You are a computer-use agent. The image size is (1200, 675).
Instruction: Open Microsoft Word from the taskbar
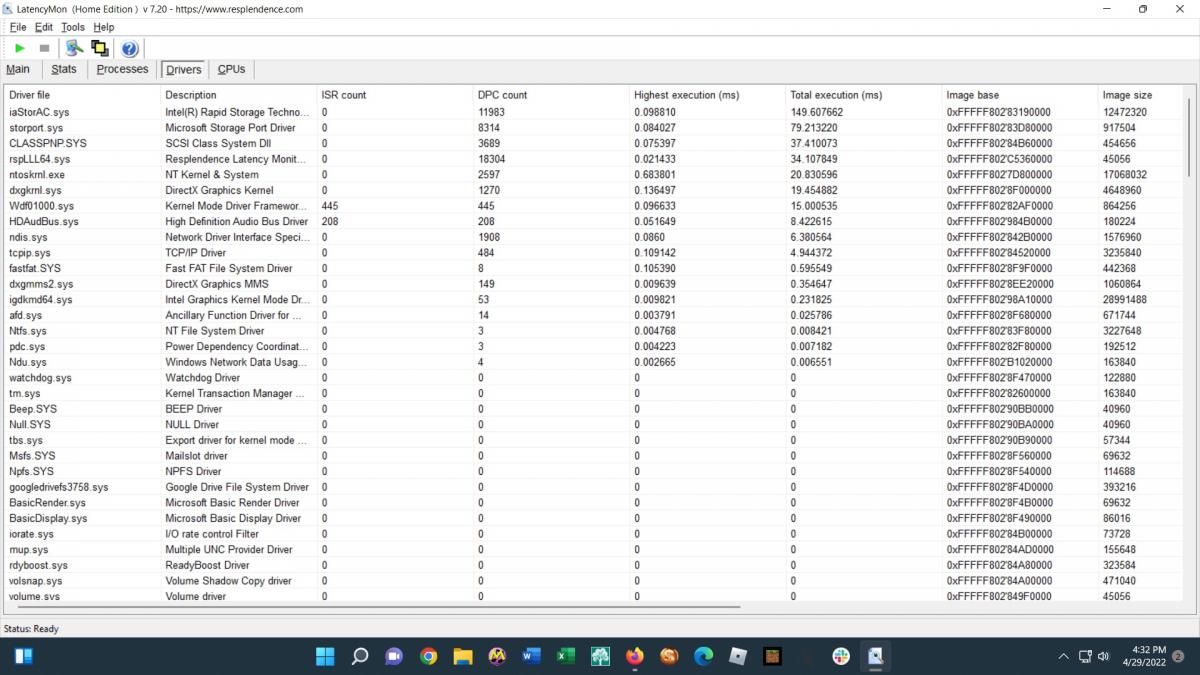531,656
